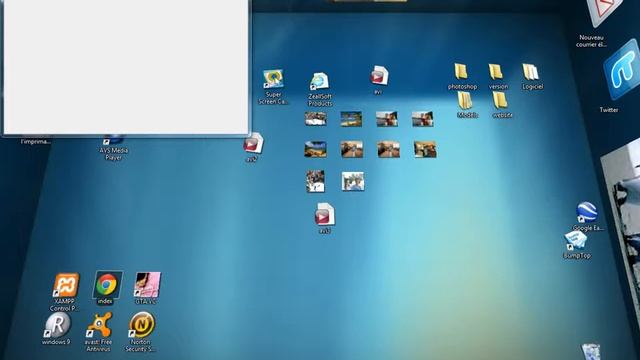Open the Logiciel folder
The height and width of the screenshot is (360, 640).
click(530, 72)
